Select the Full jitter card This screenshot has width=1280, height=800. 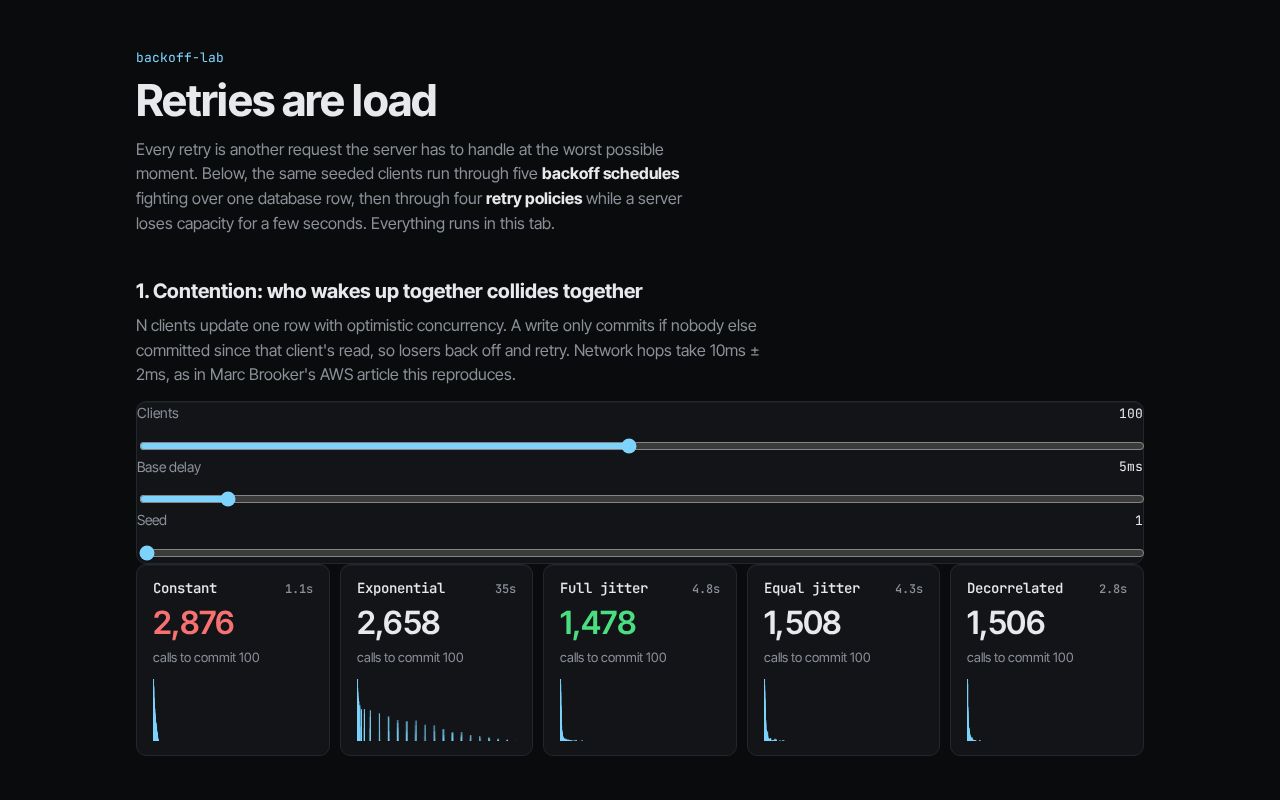click(640, 660)
